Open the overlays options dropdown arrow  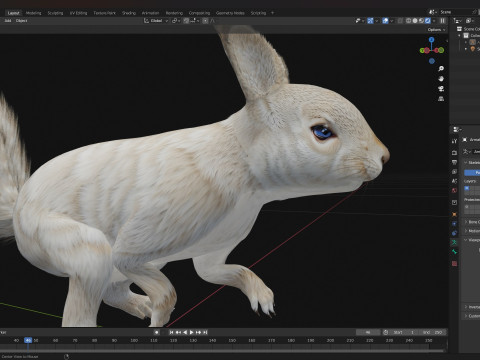pyautogui.click(x=392, y=21)
